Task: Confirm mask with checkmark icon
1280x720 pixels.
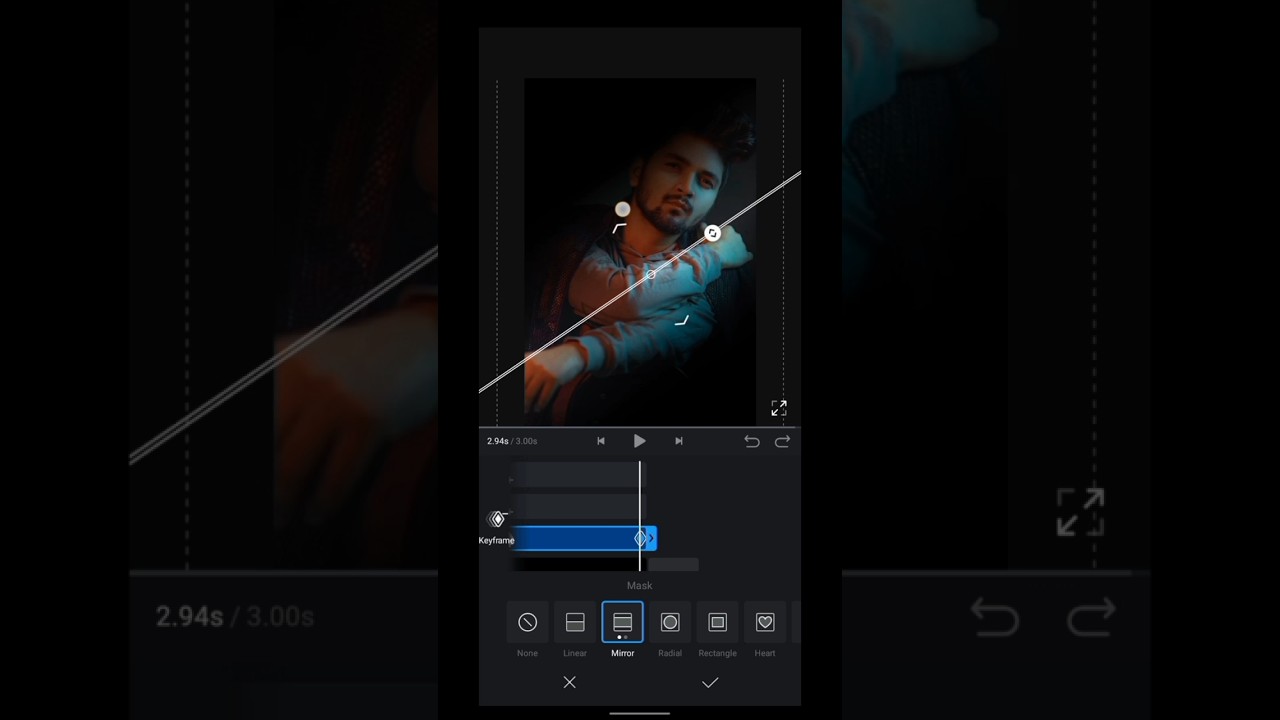Action: pos(710,682)
